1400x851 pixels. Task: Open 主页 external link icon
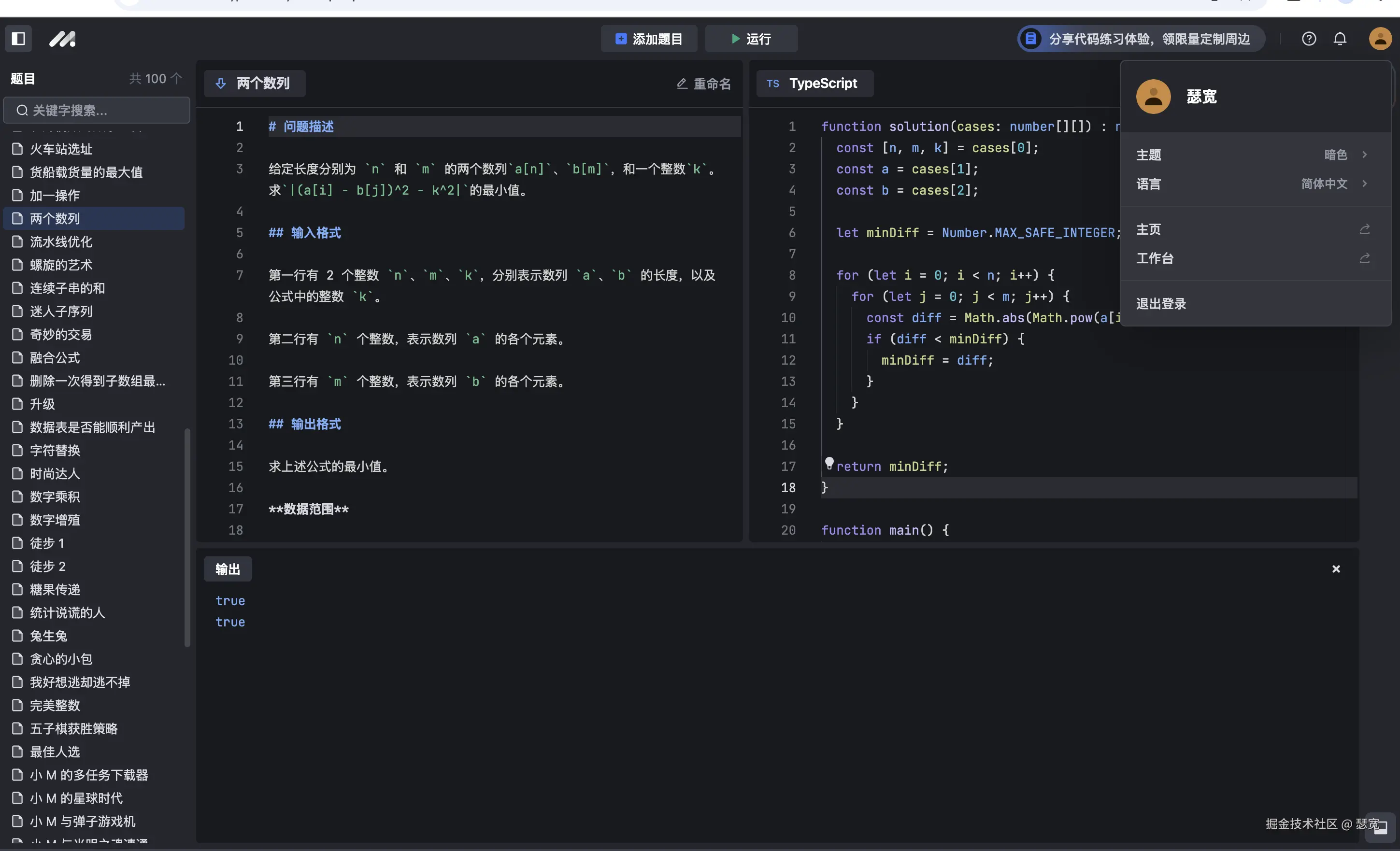tap(1364, 229)
